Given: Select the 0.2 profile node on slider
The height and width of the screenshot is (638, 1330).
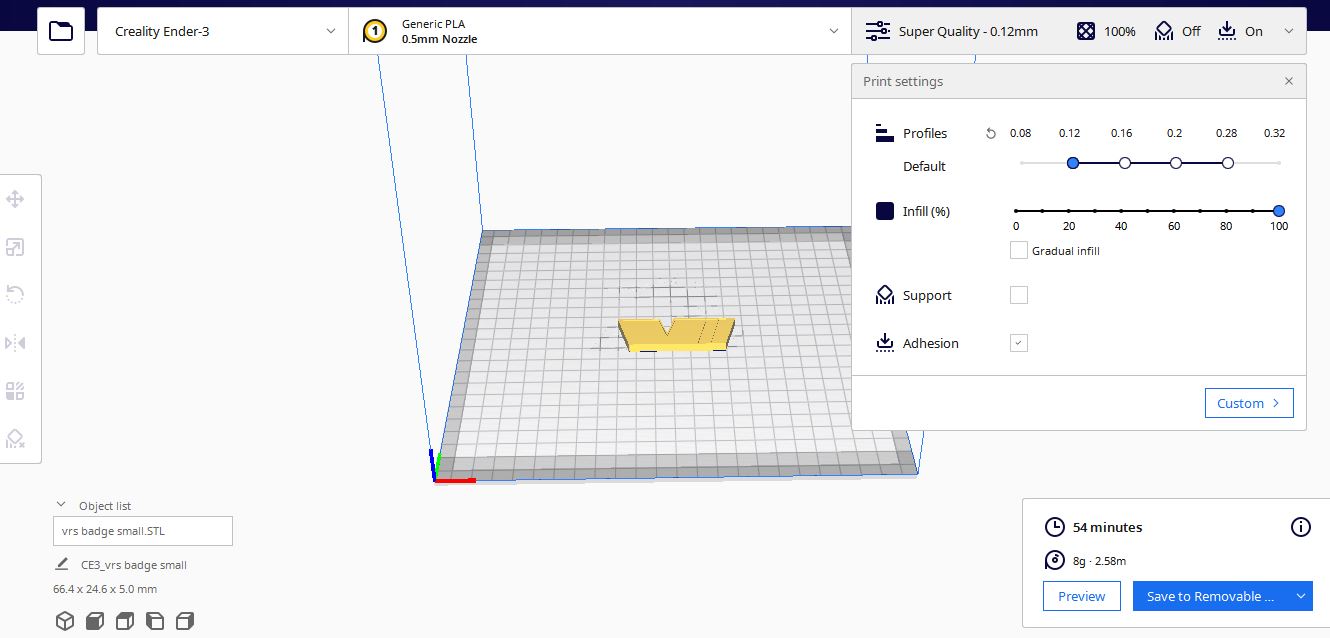Looking at the screenshot, I should pos(1175,162).
